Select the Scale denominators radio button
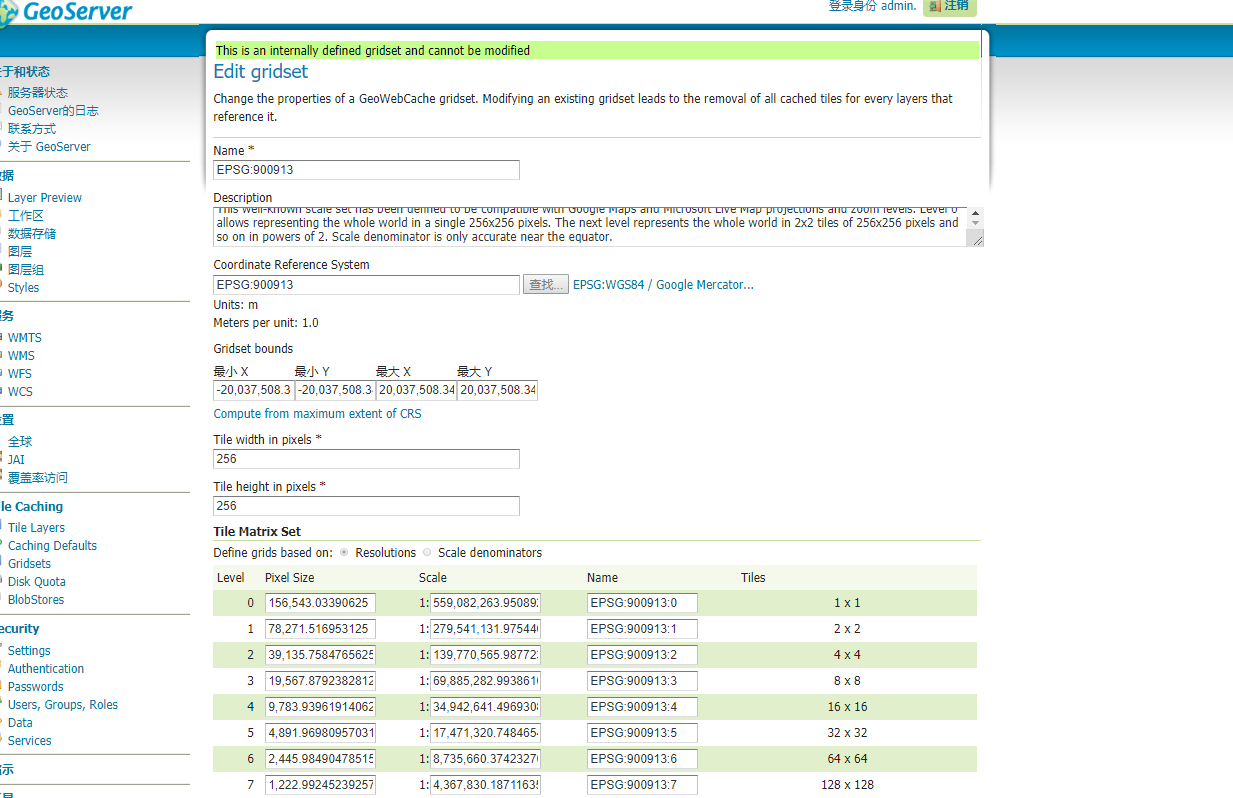 pos(428,552)
